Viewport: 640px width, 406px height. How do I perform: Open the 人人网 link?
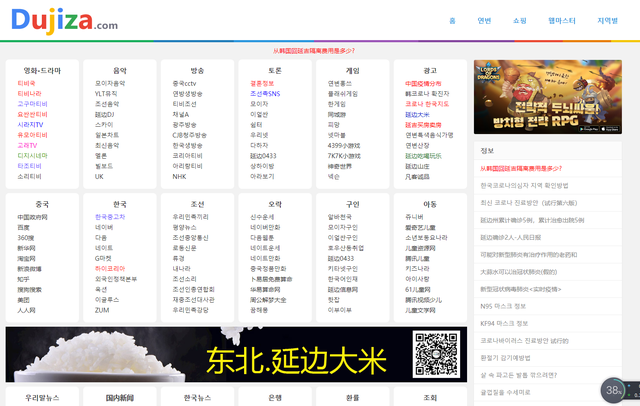coord(27,310)
